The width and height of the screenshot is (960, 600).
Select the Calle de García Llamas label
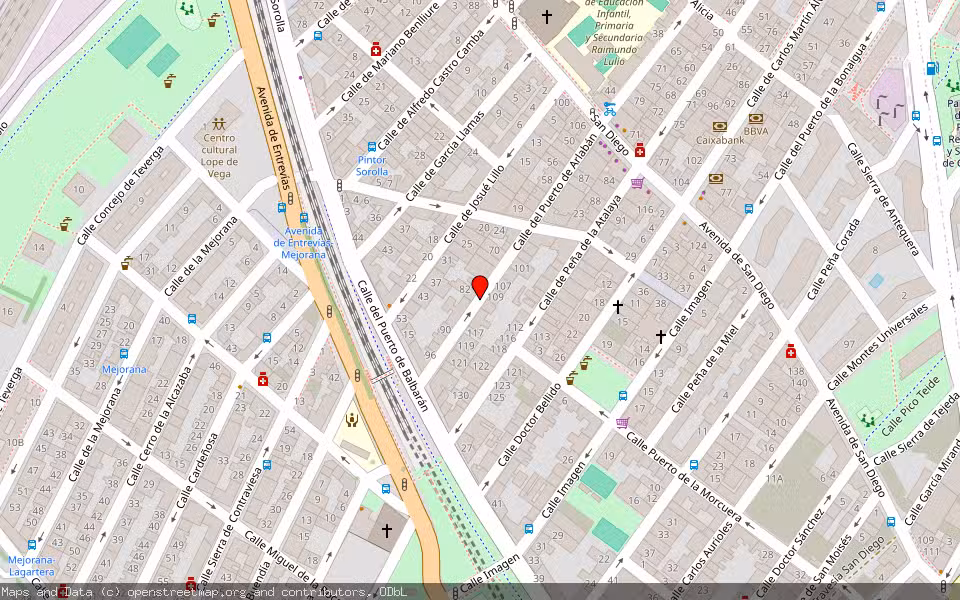444,156
